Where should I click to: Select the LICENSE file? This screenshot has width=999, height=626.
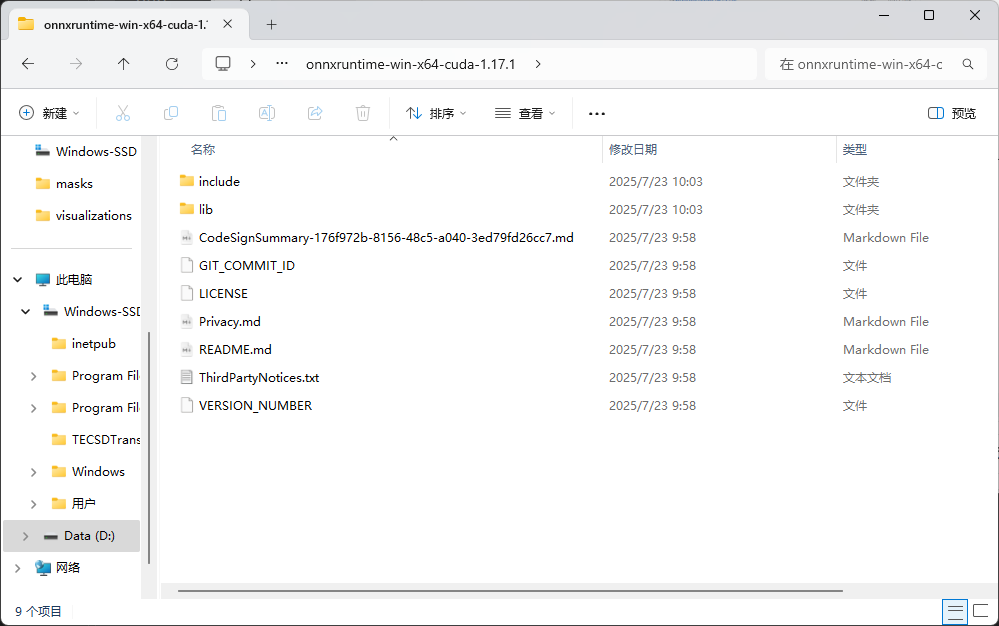tap(223, 294)
